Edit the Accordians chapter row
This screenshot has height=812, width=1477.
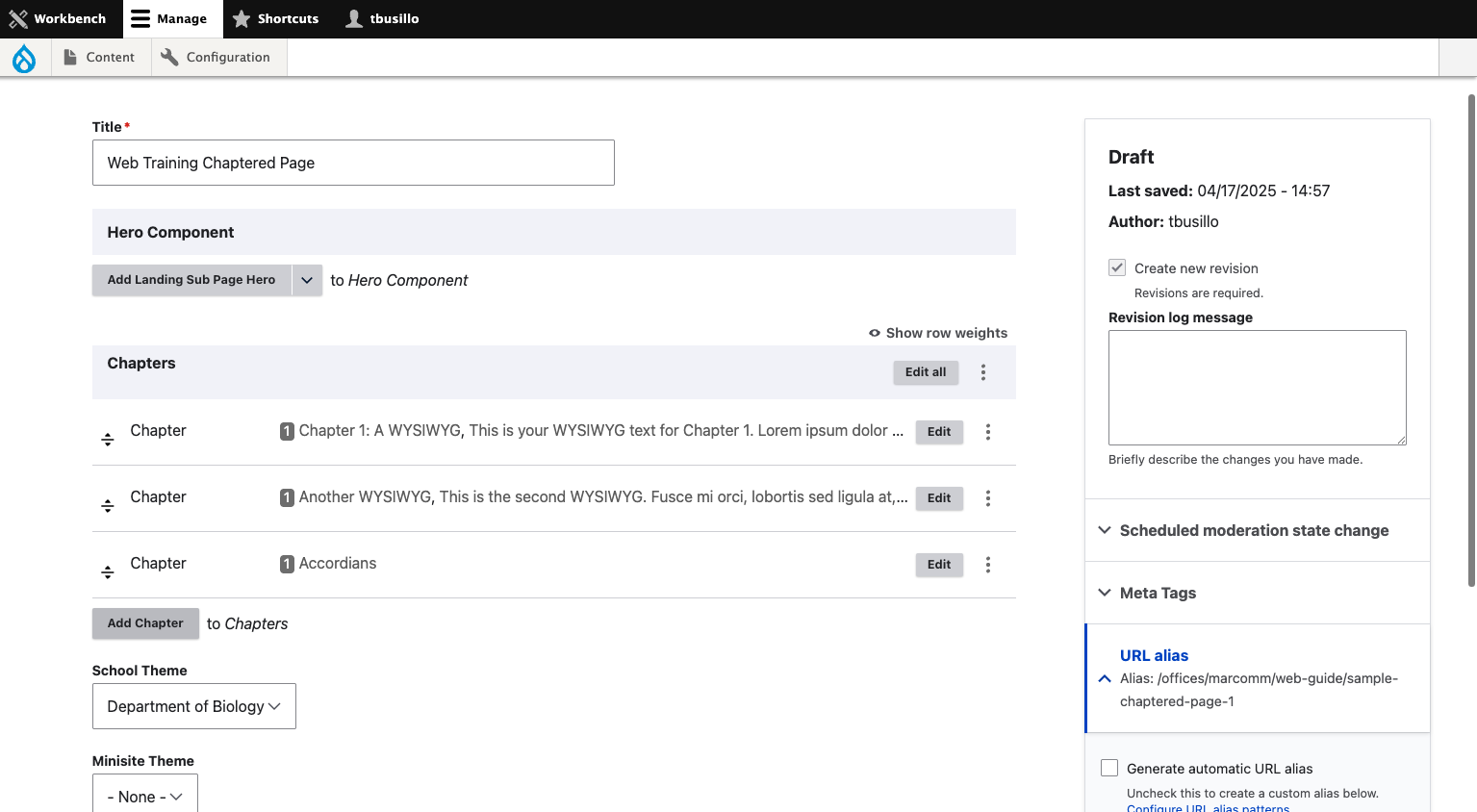pyautogui.click(x=939, y=565)
